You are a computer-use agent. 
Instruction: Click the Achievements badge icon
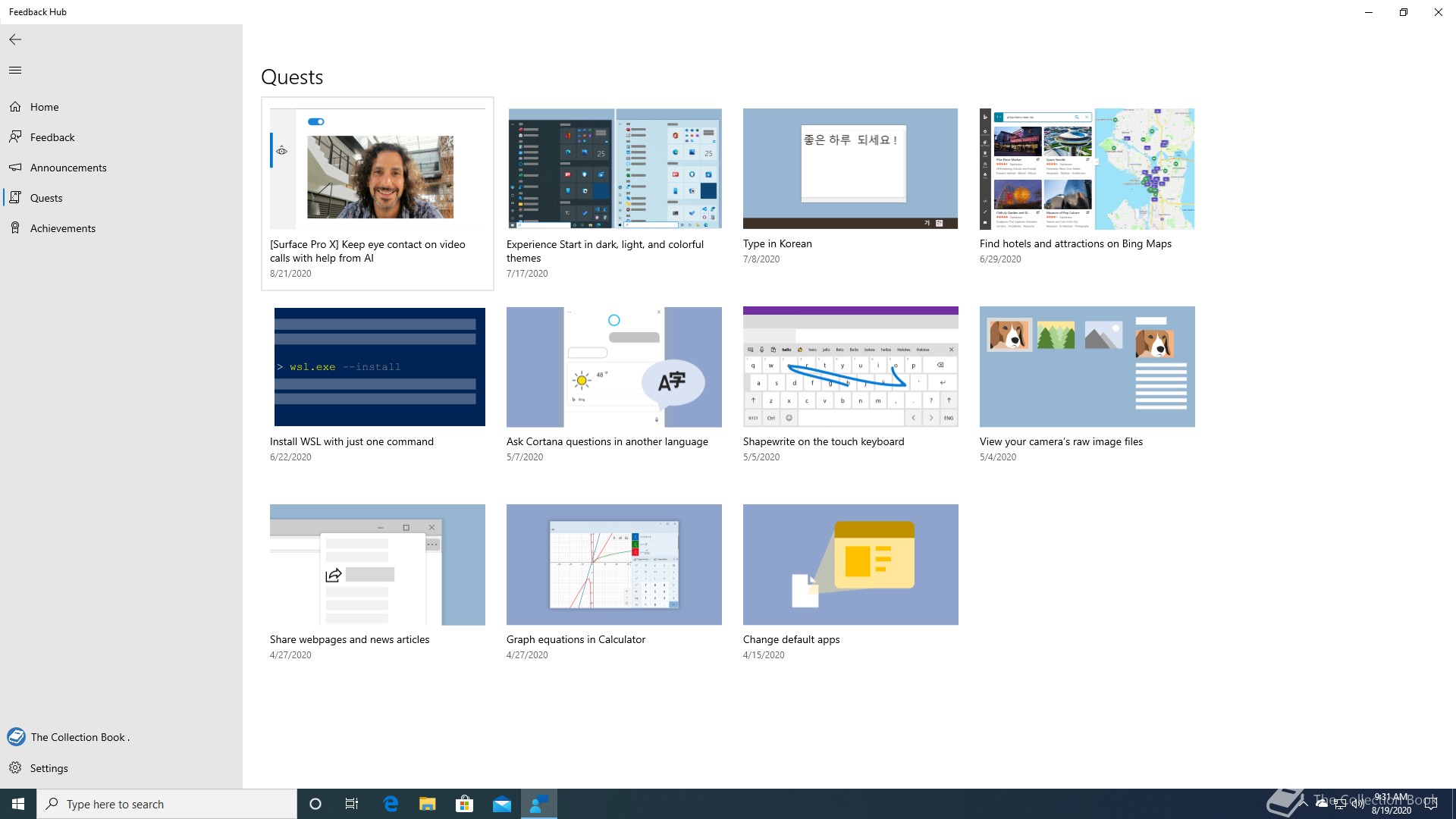click(15, 228)
